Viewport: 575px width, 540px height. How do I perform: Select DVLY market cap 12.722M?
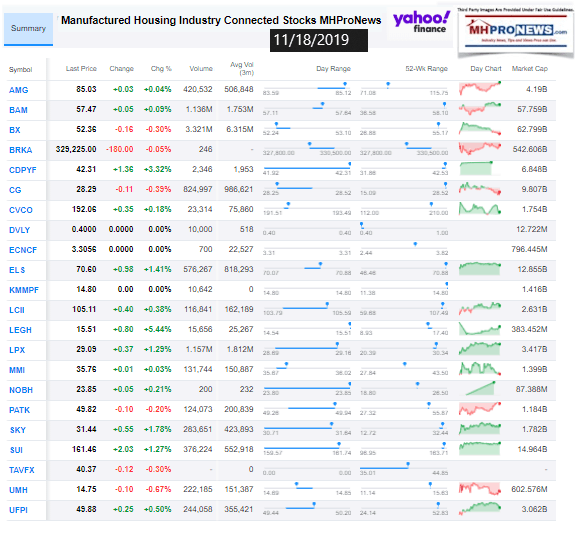[531, 229]
